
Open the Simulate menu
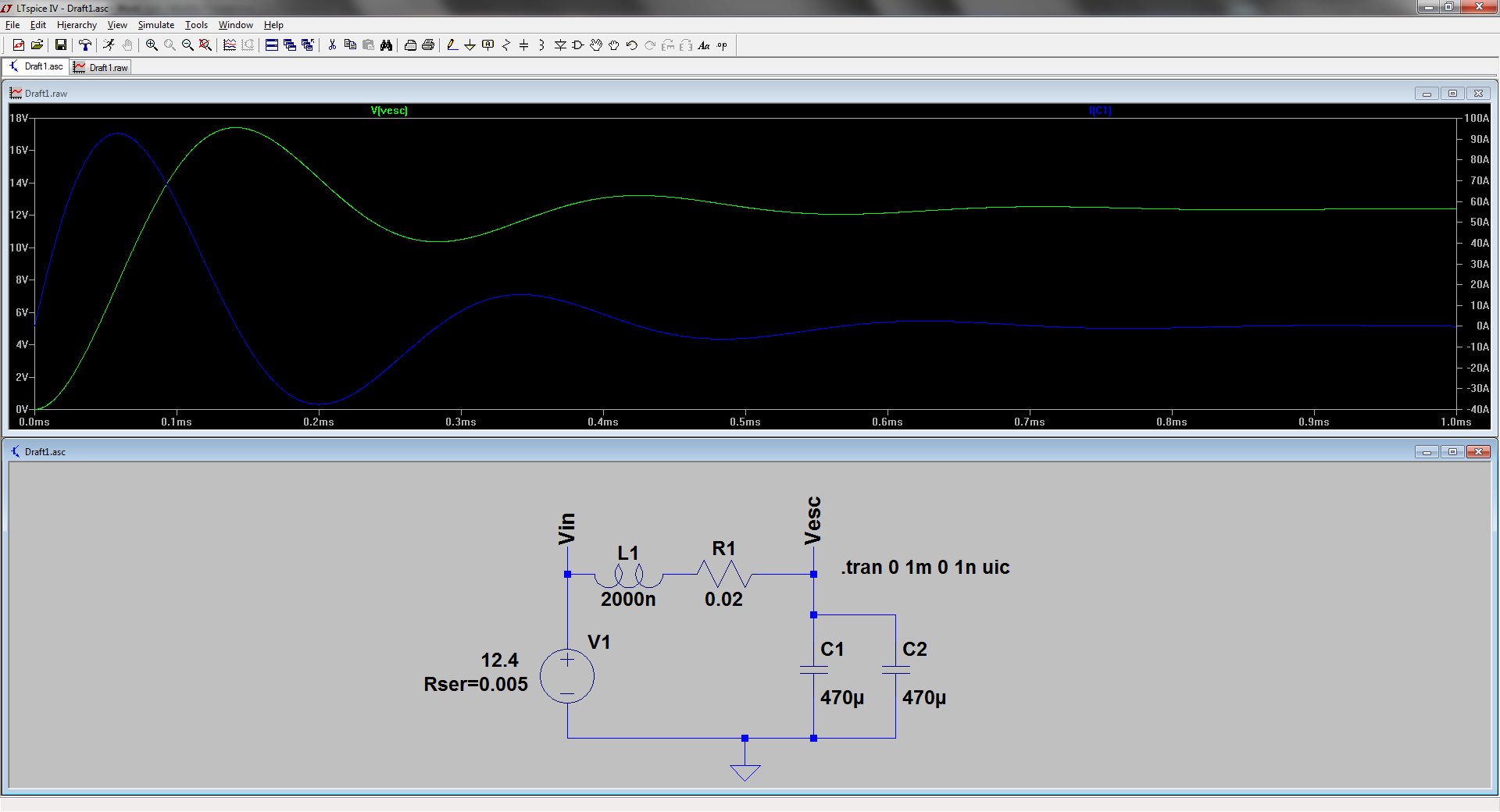(156, 25)
